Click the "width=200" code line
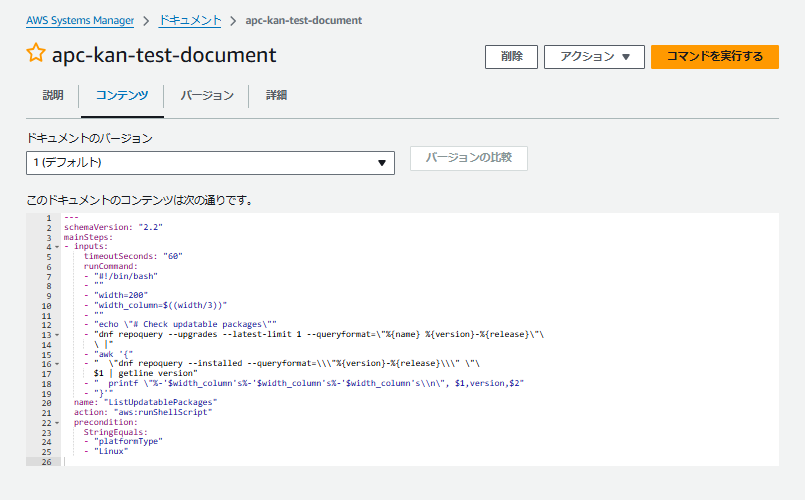This screenshot has height=500, width=805. coord(116,295)
